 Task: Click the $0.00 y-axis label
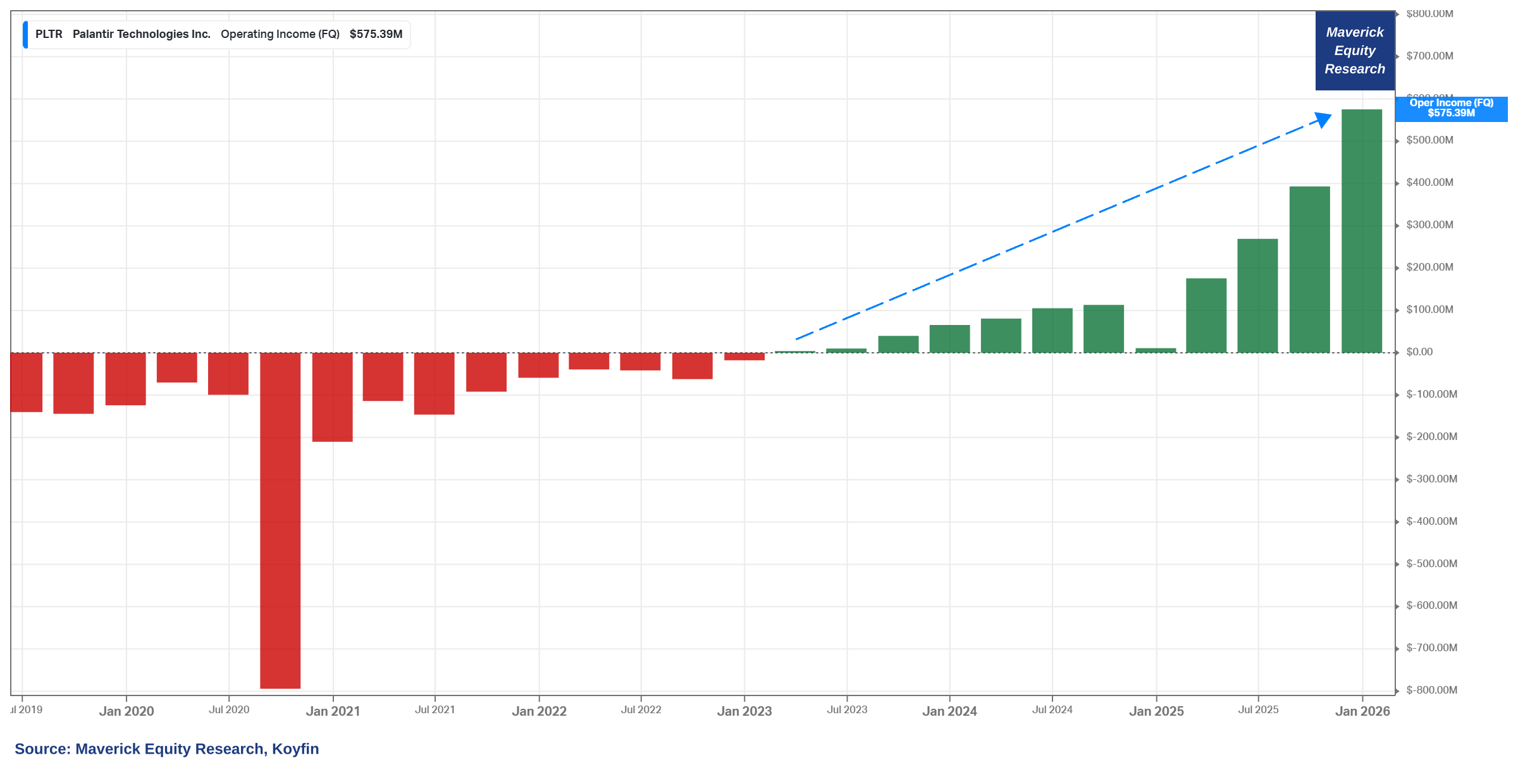1419,352
